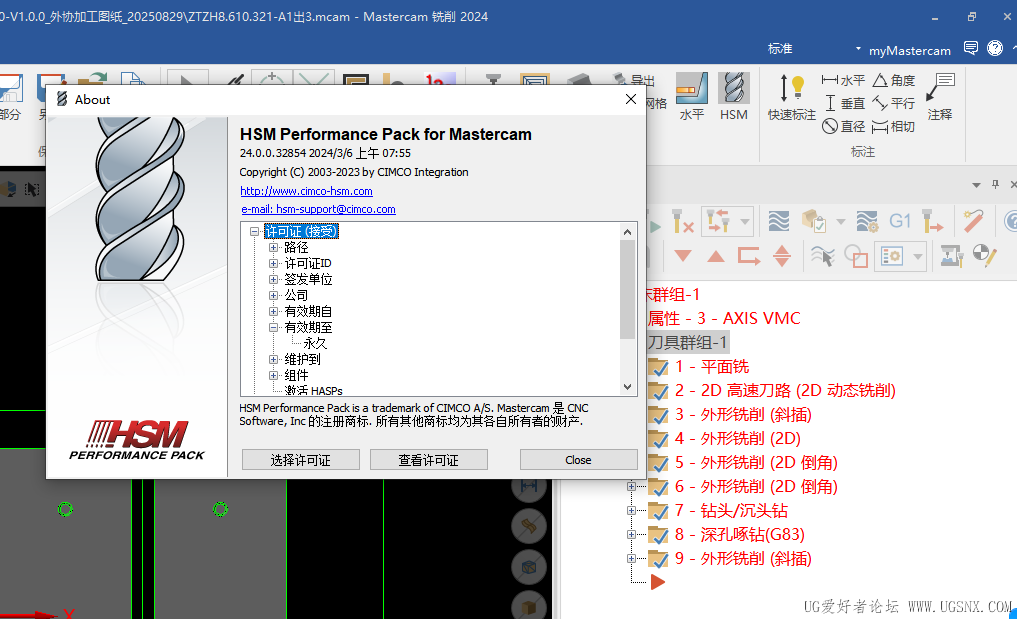Move insert arrow up with red up triangle
Screen dimensions: 1017x619
pos(716,256)
